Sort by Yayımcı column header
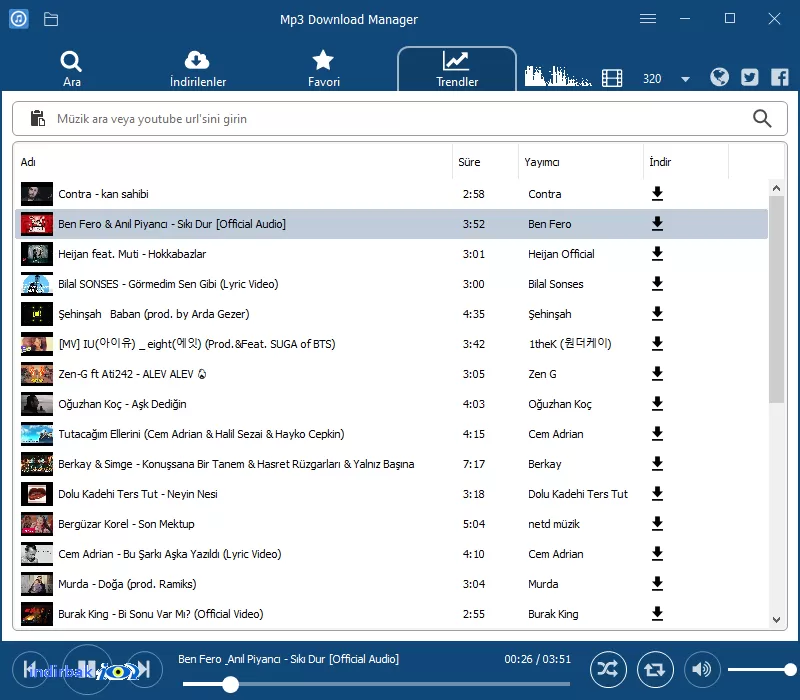The width and height of the screenshot is (800, 700). [x=581, y=162]
